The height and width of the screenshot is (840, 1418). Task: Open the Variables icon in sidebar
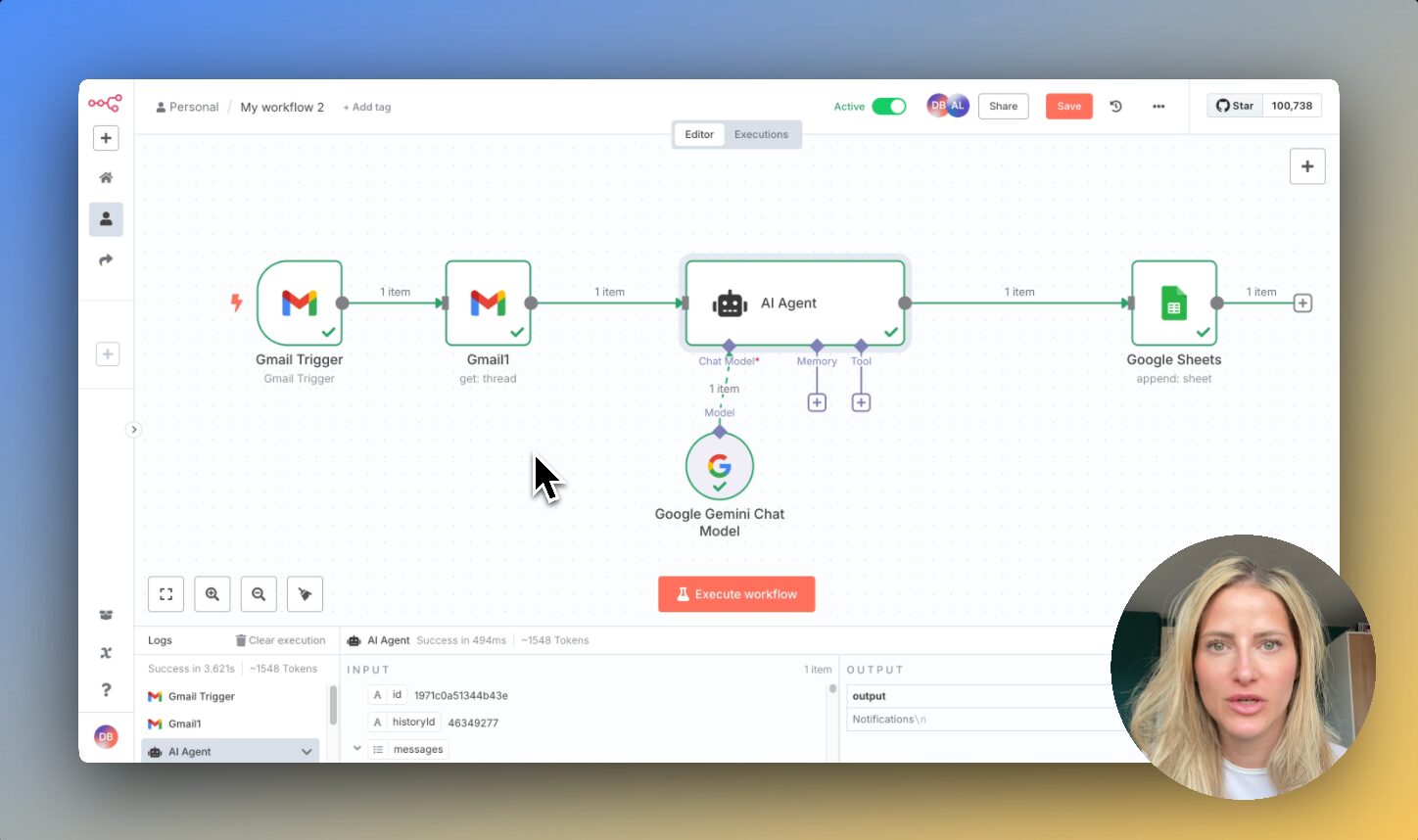point(106,653)
